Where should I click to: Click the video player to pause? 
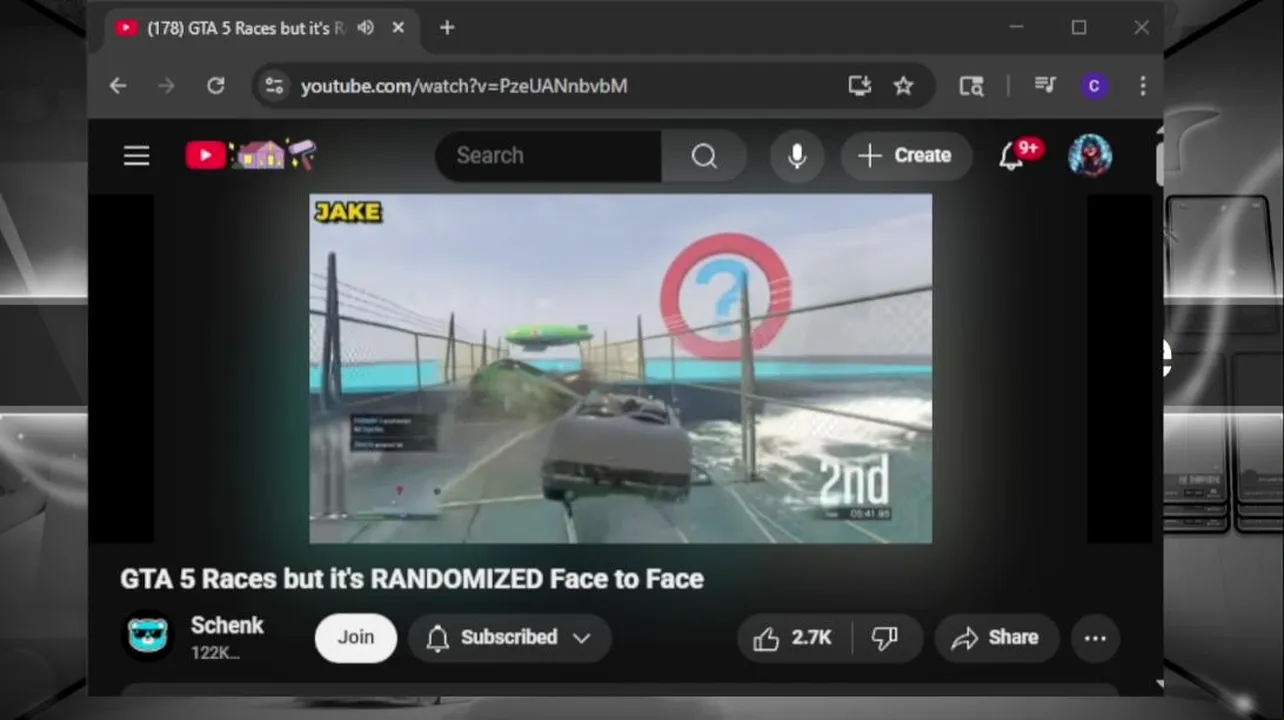620,369
